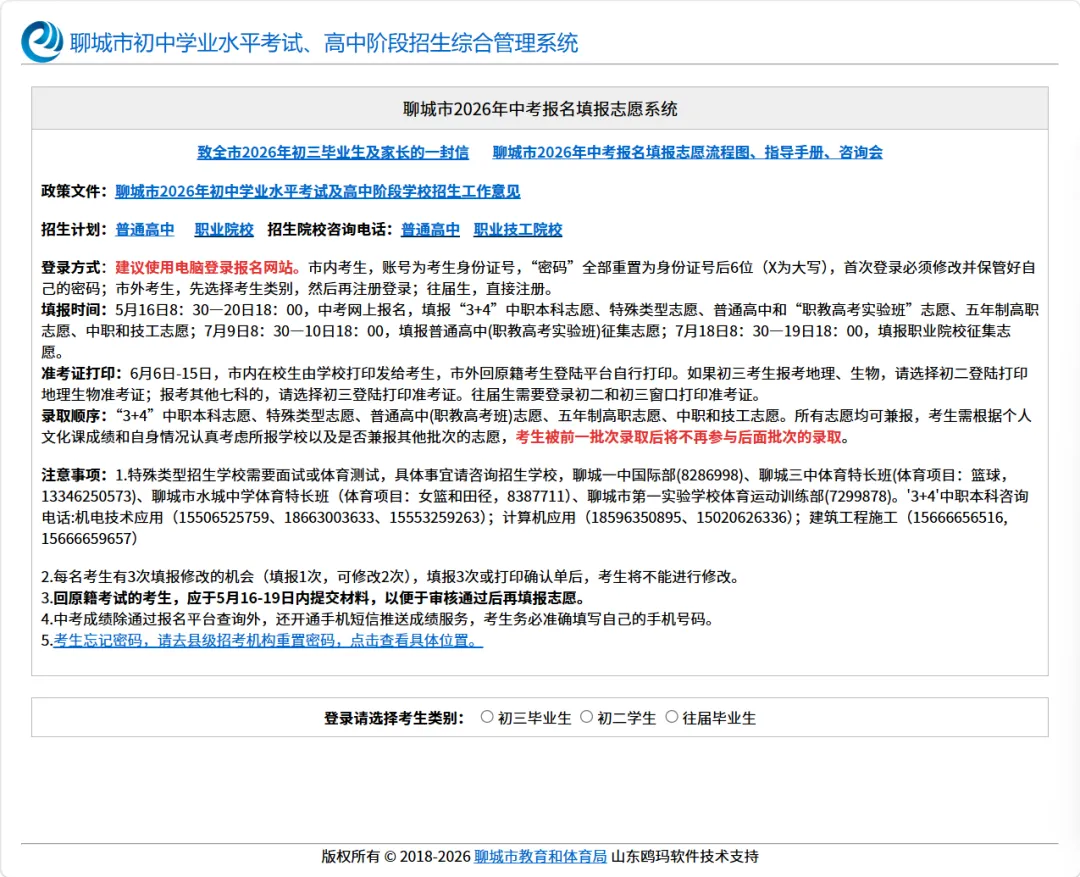Image resolution: width=1080 pixels, height=877 pixels.
Task: Click the red 建议使用电脑登录报名网站 text
Action: (208, 267)
